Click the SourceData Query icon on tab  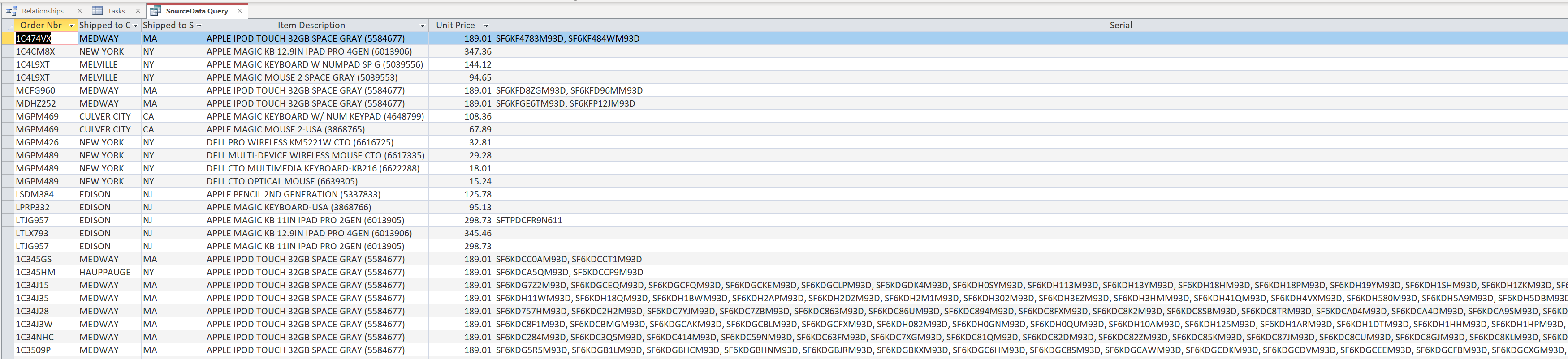pyautogui.click(x=156, y=11)
